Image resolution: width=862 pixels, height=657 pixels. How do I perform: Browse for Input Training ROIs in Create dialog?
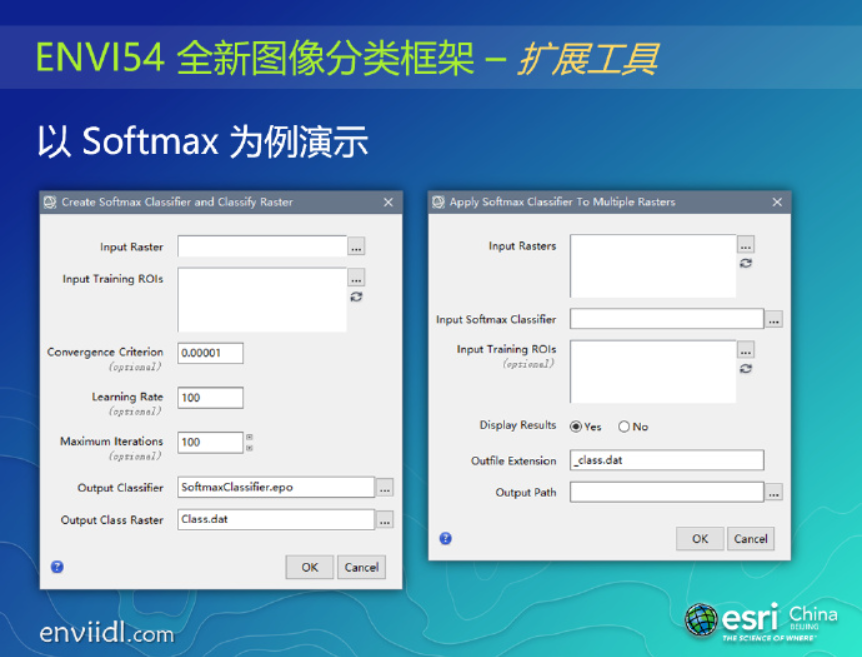[356, 278]
